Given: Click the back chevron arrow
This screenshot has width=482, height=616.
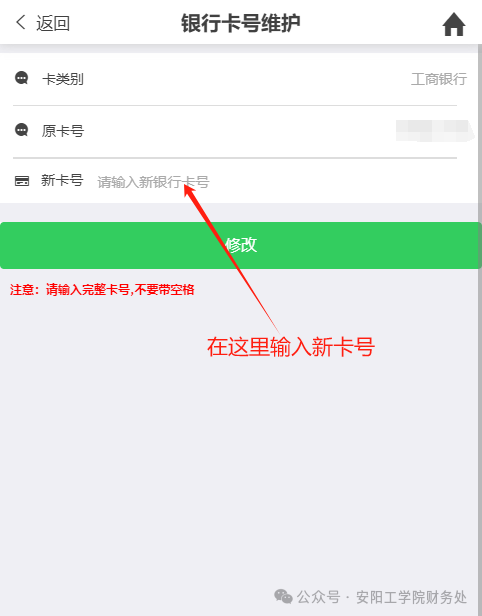Looking at the screenshot, I should pyautogui.click(x=21, y=22).
